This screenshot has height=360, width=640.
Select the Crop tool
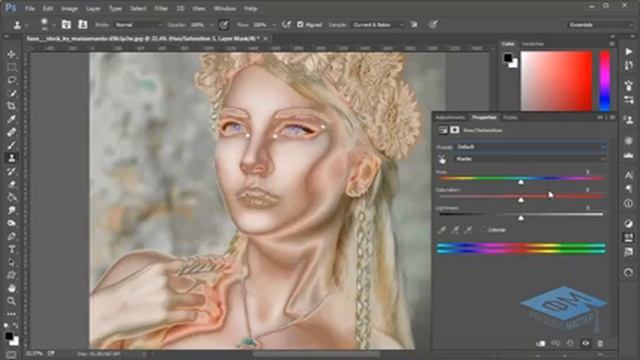coord(11,106)
